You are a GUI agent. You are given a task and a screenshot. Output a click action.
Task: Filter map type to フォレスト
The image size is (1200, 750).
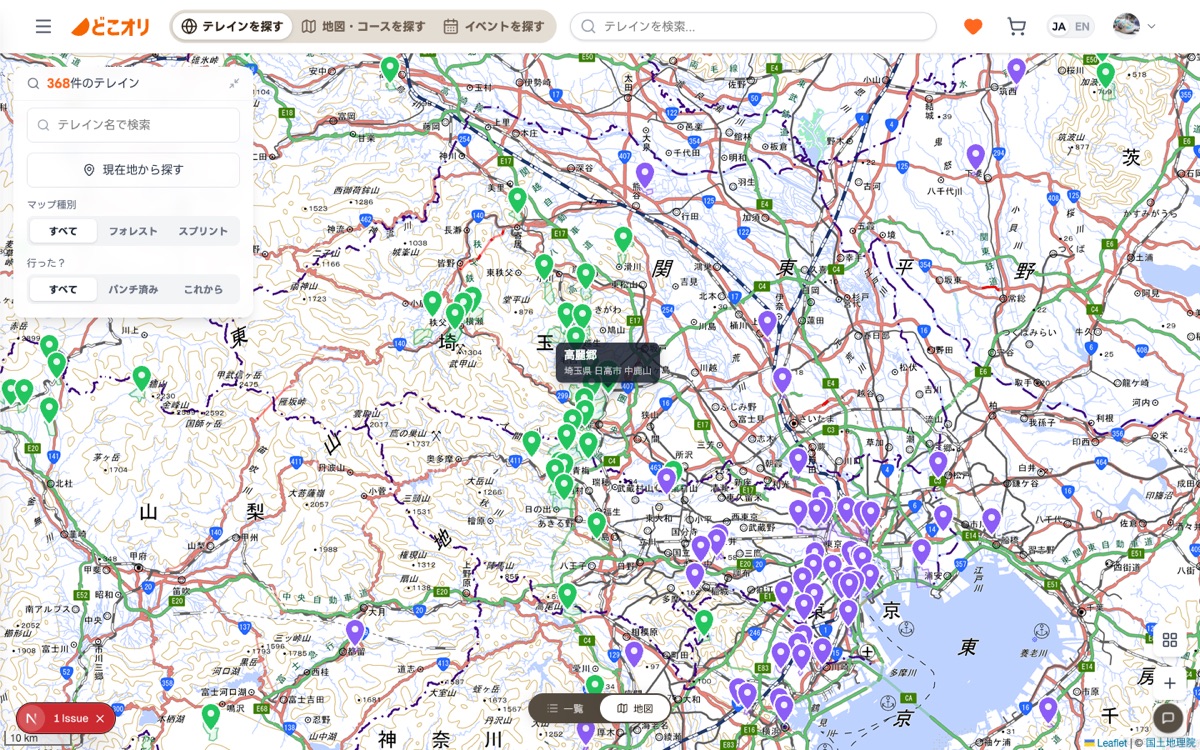tap(133, 231)
